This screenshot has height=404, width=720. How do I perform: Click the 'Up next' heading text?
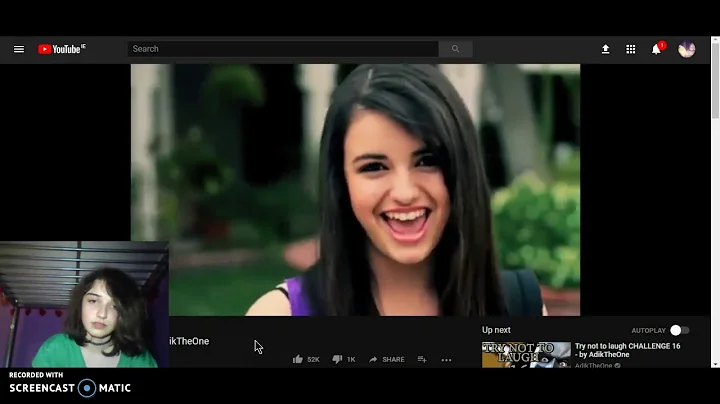496,330
